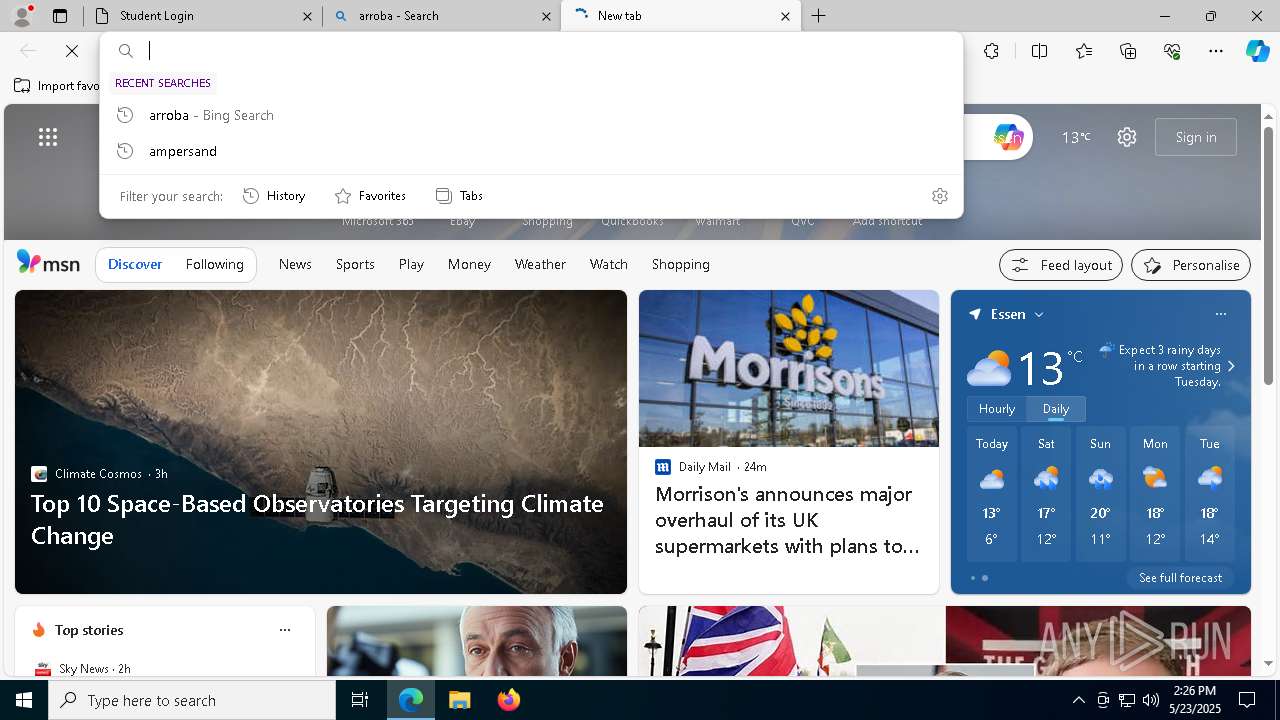This screenshot has width=1280, height=720.
Task: Open the notifications center icon
Action: click(1247, 700)
